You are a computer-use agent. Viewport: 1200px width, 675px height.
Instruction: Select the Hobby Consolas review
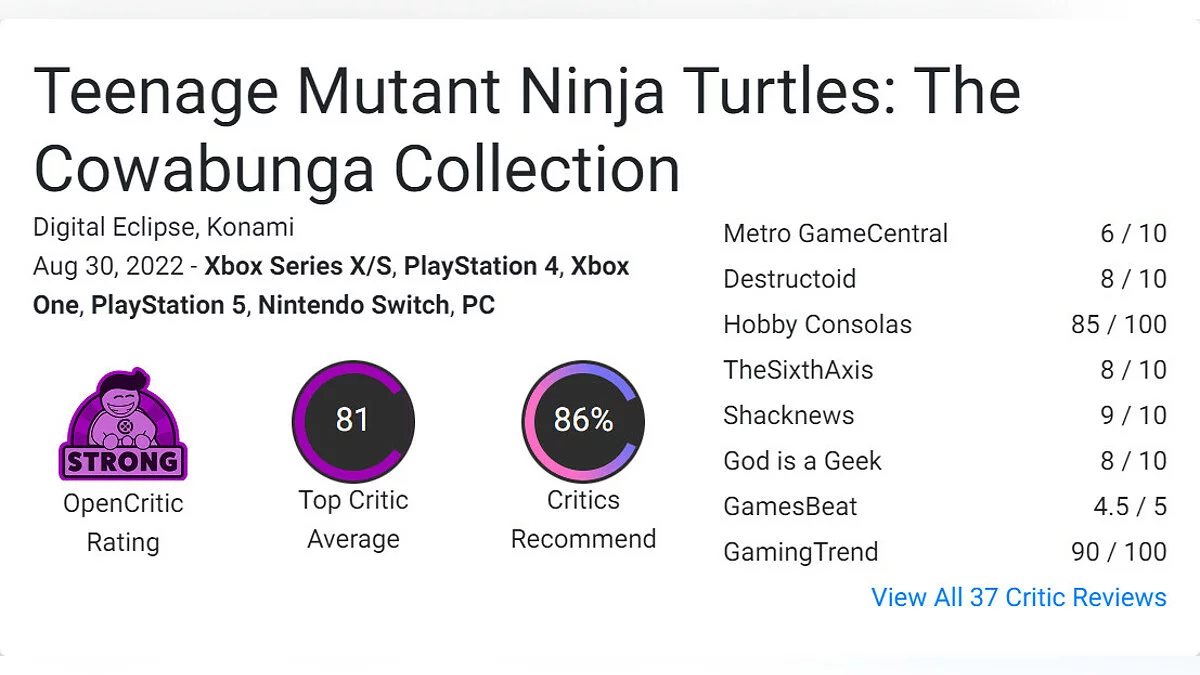(x=817, y=325)
